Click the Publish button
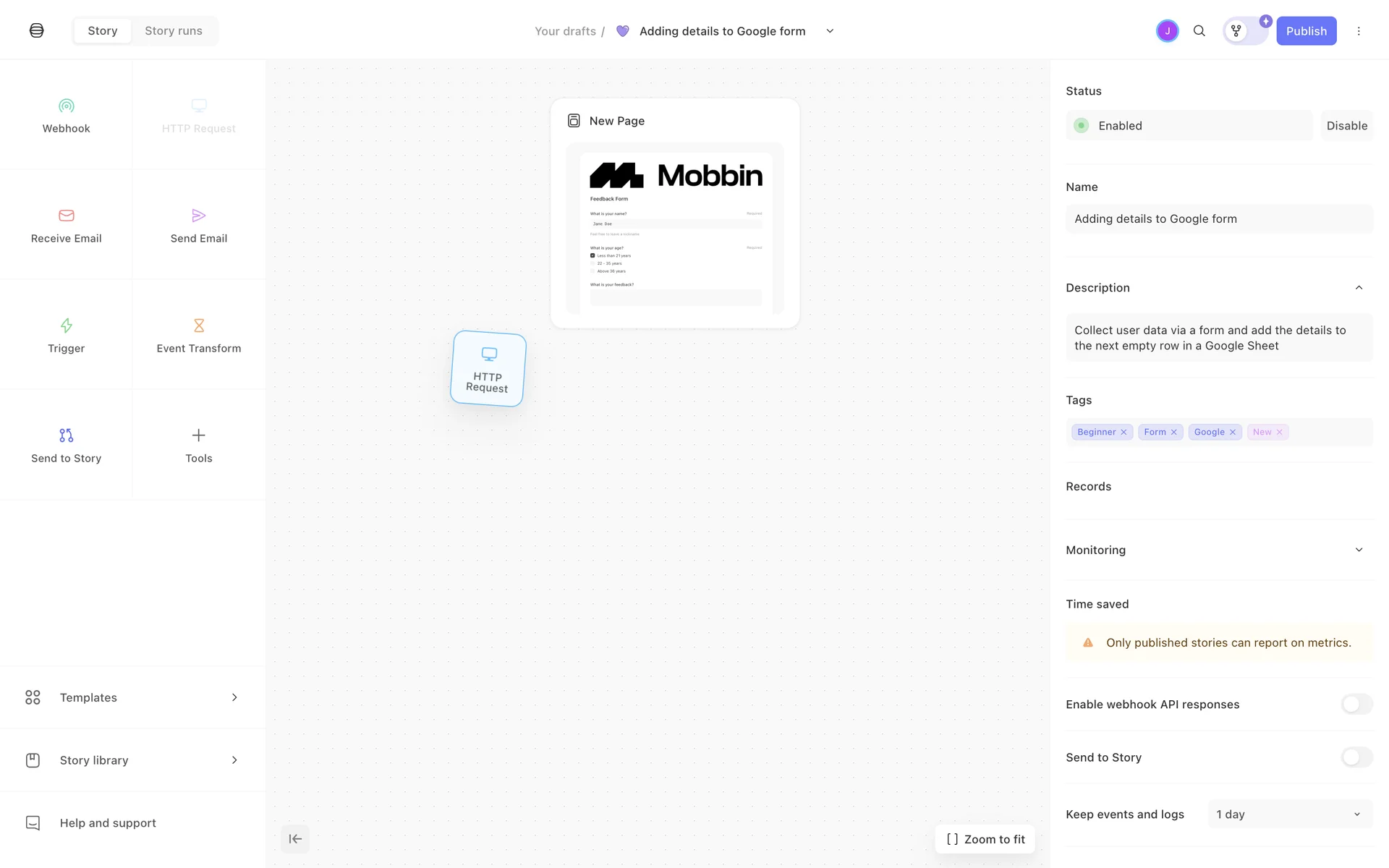 coord(1305,31)
